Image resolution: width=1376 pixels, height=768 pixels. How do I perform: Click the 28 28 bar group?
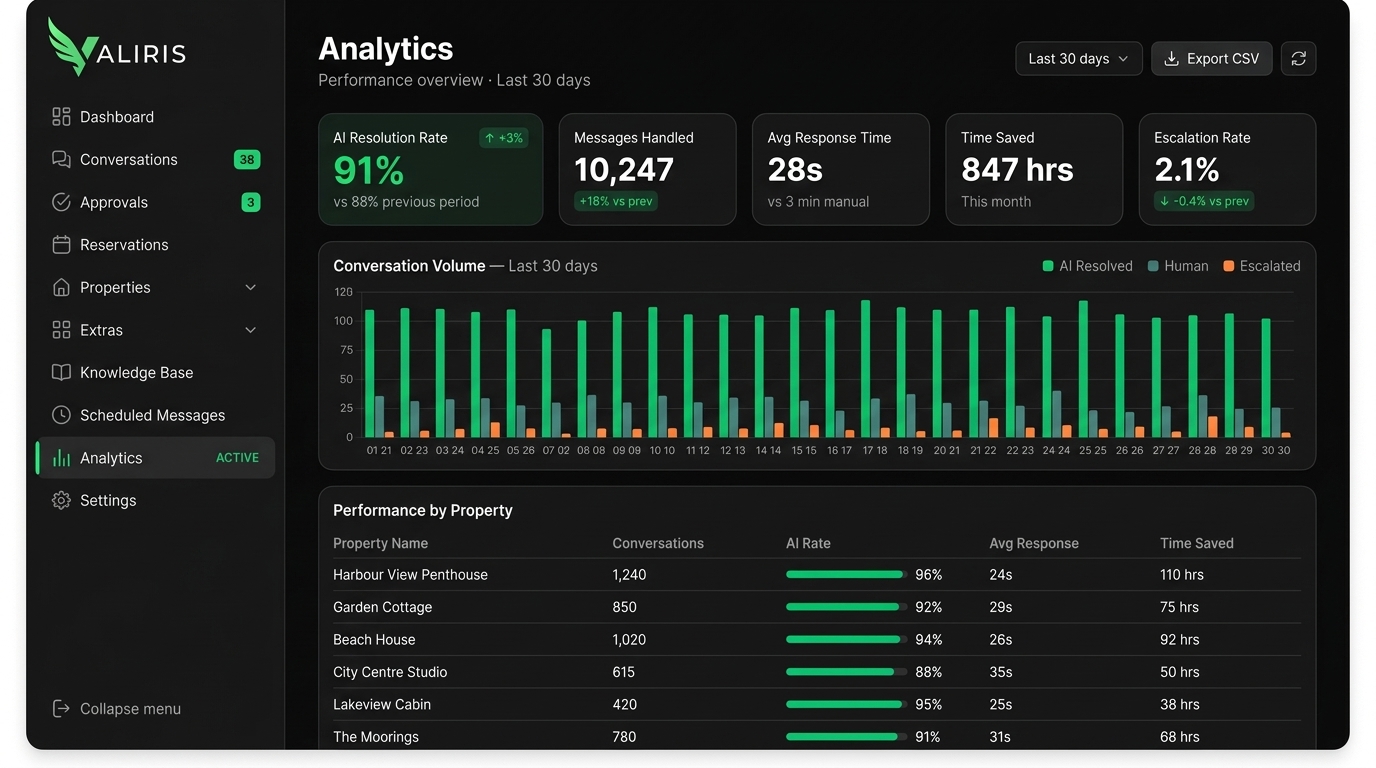point(1202,376)
